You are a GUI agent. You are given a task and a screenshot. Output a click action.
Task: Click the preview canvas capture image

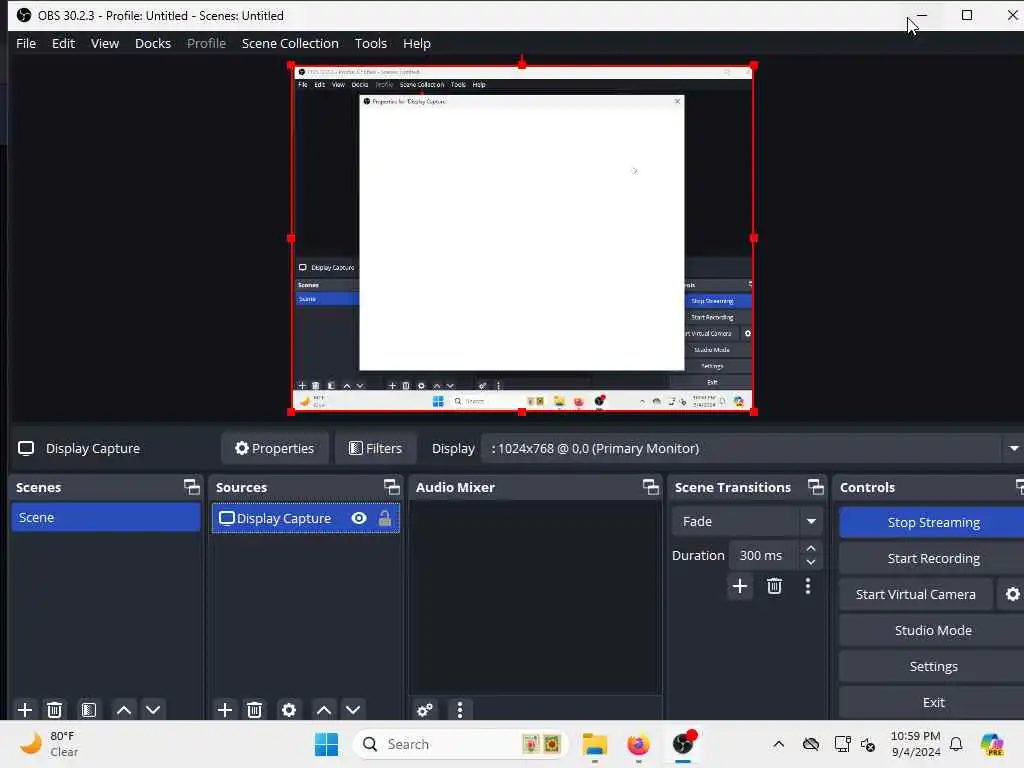pyautogui.click(x=522, y=238)
